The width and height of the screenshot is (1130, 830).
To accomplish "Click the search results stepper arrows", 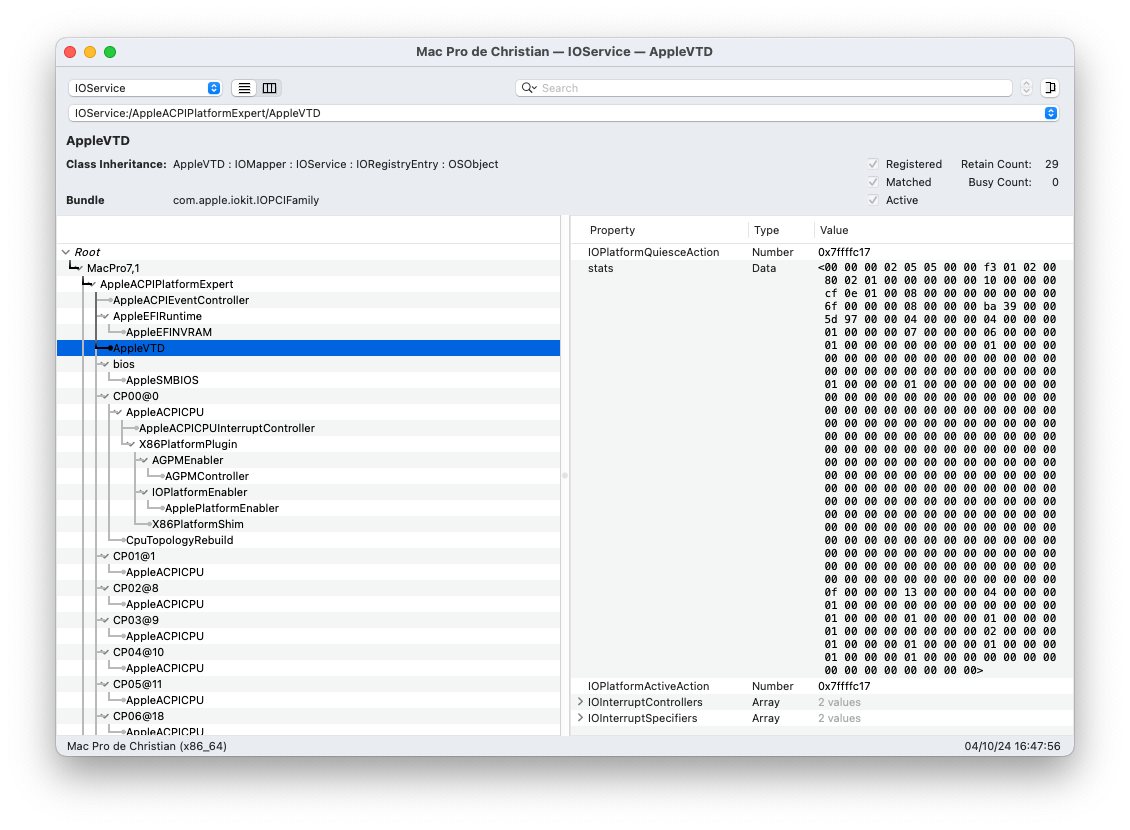I will [x=1026, y=88].
